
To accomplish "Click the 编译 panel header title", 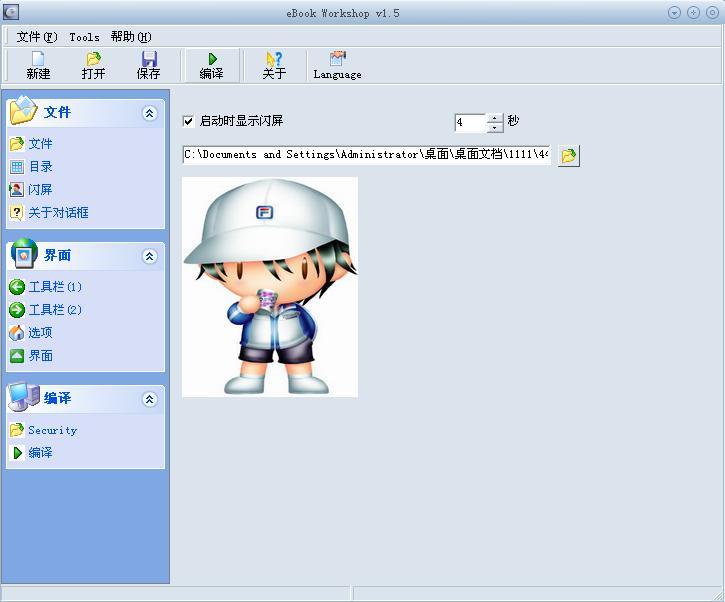I will tap(57, 398).
